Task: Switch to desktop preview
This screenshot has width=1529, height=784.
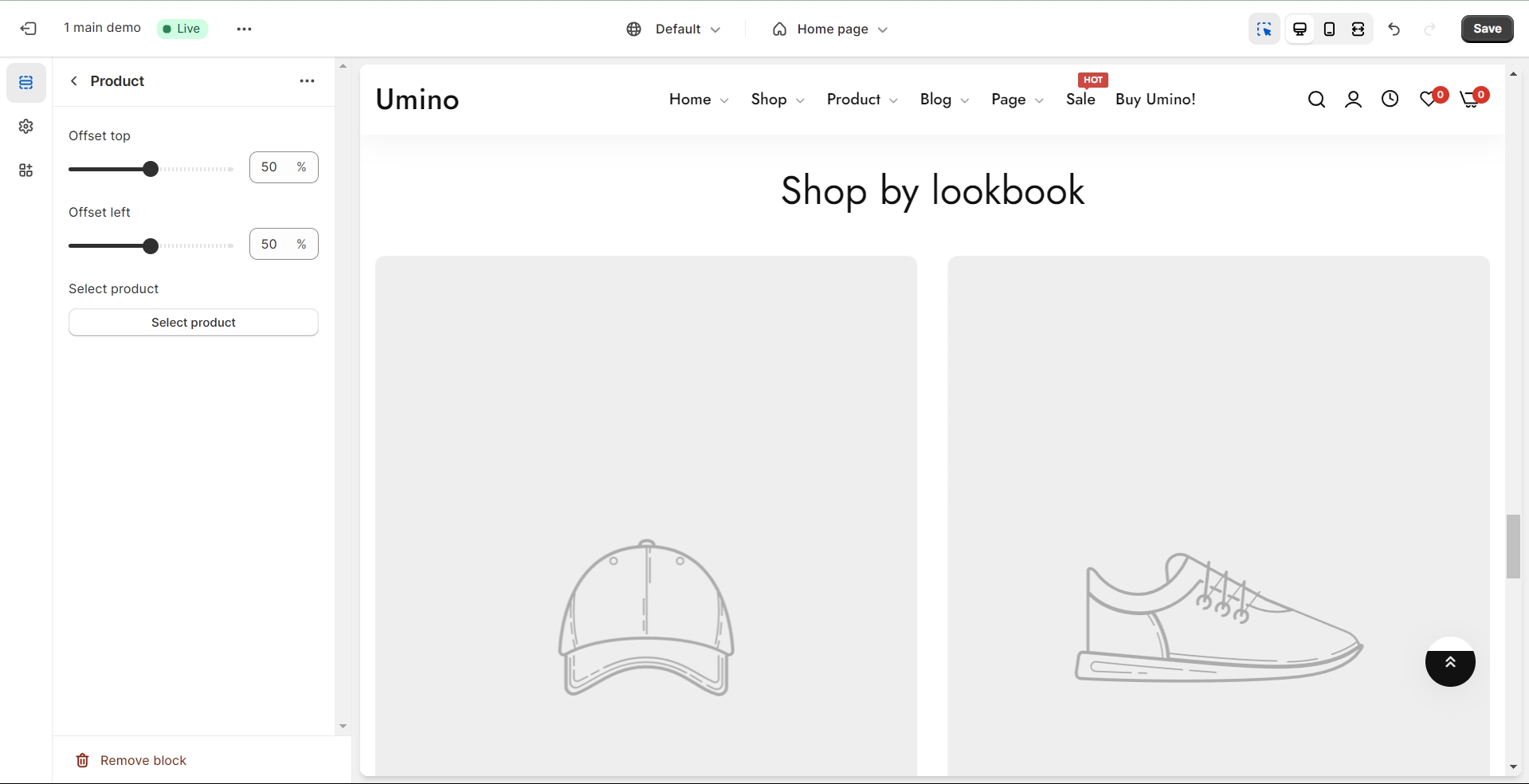Action: 1300,29
